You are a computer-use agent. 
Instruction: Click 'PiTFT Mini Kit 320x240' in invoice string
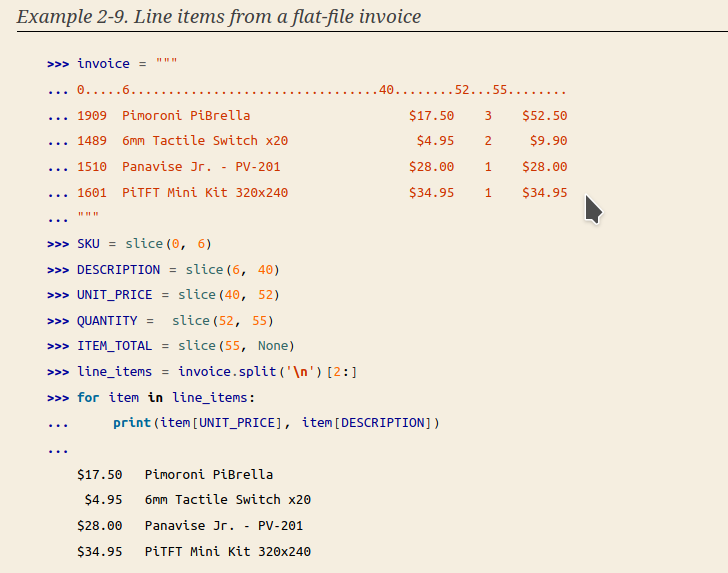pos(205,193)
